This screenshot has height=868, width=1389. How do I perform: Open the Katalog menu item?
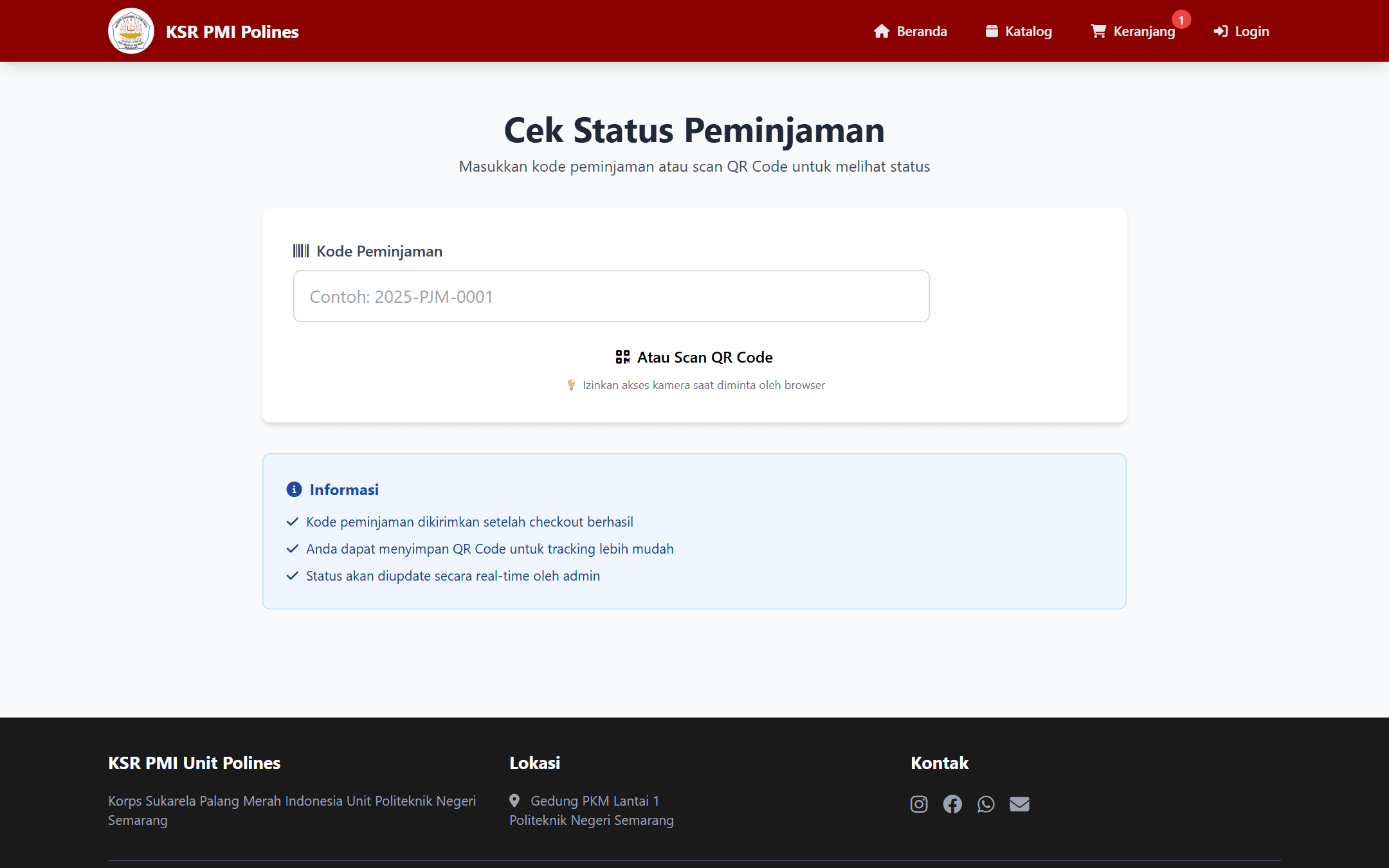pyautogui.click(x=1019, y=31)
